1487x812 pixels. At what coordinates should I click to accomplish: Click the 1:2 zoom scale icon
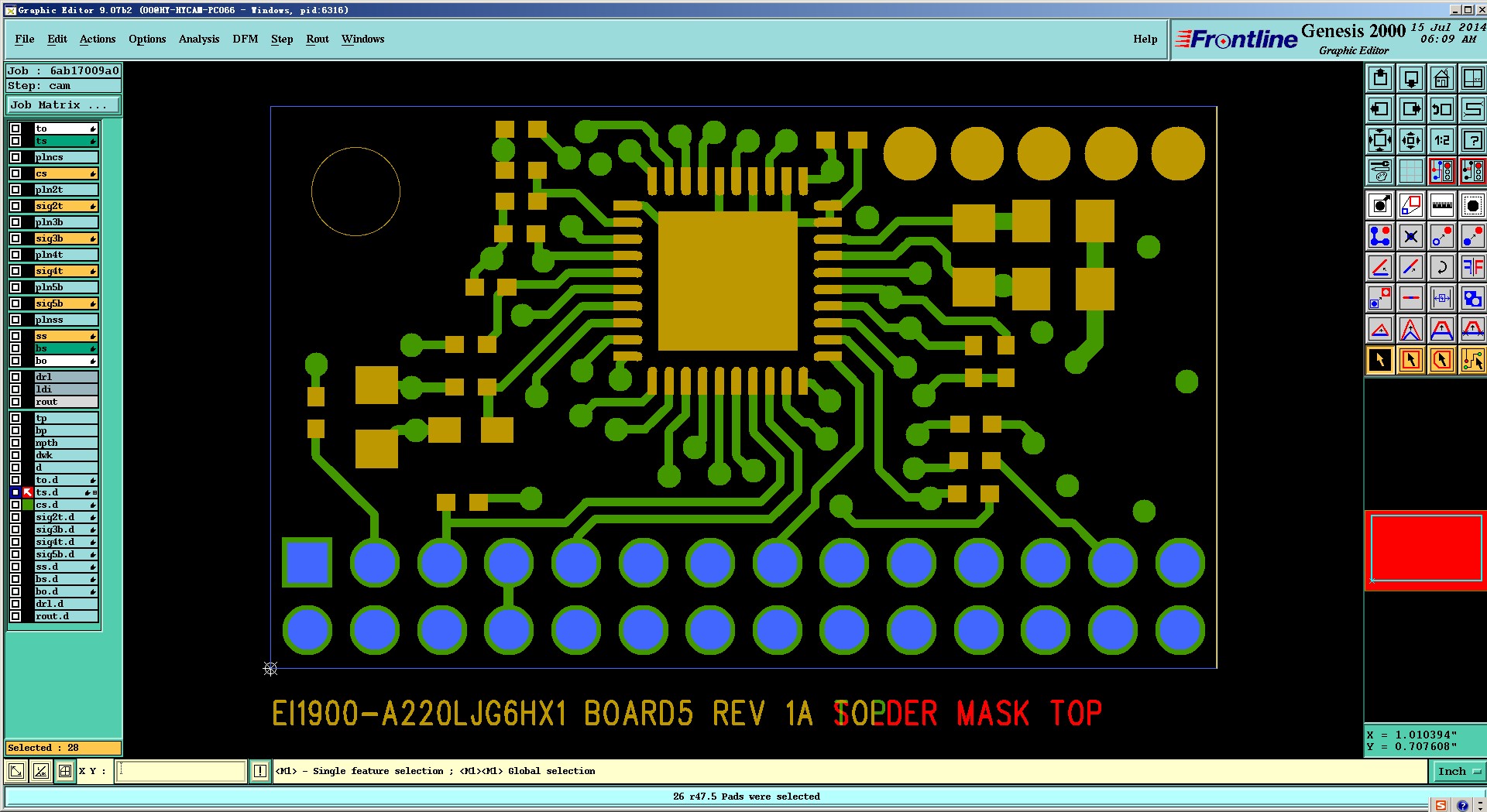point(1442,140)
